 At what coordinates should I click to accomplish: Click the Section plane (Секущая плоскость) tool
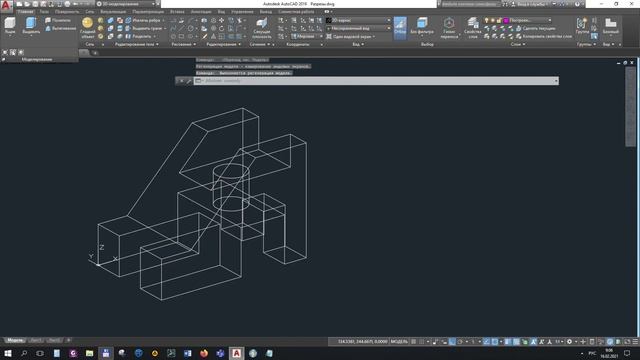(261, 28)
